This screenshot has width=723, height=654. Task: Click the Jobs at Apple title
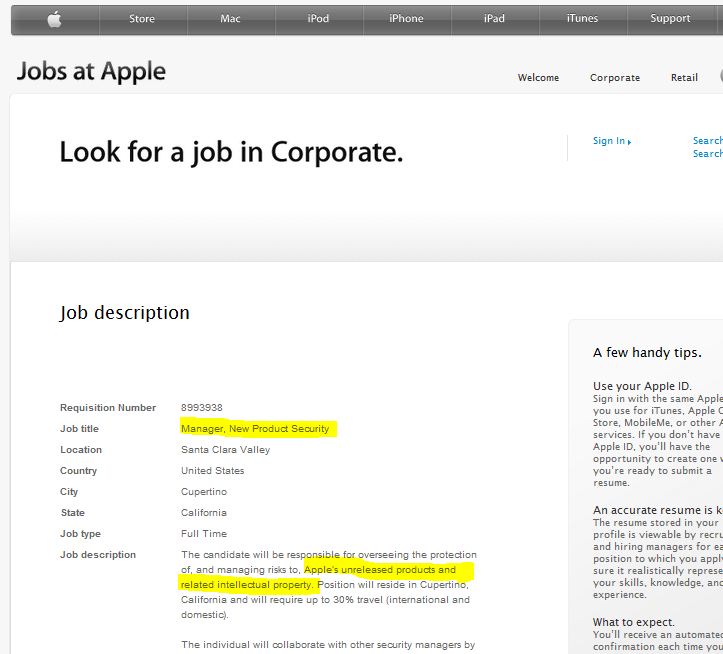tap(92, 72)
